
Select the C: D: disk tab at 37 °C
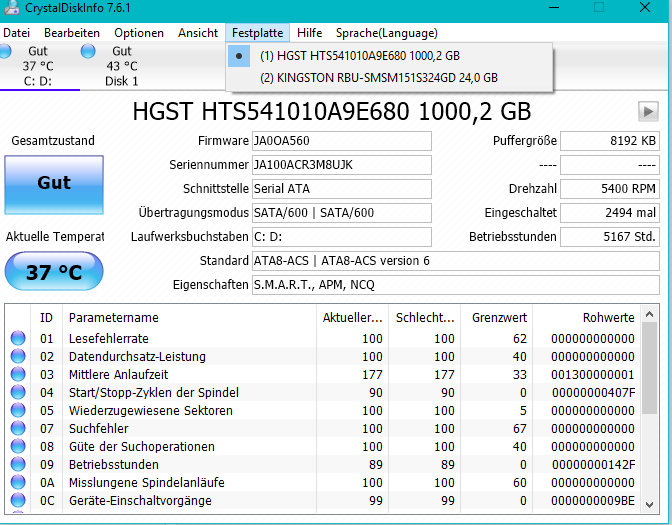coord(38,66)
